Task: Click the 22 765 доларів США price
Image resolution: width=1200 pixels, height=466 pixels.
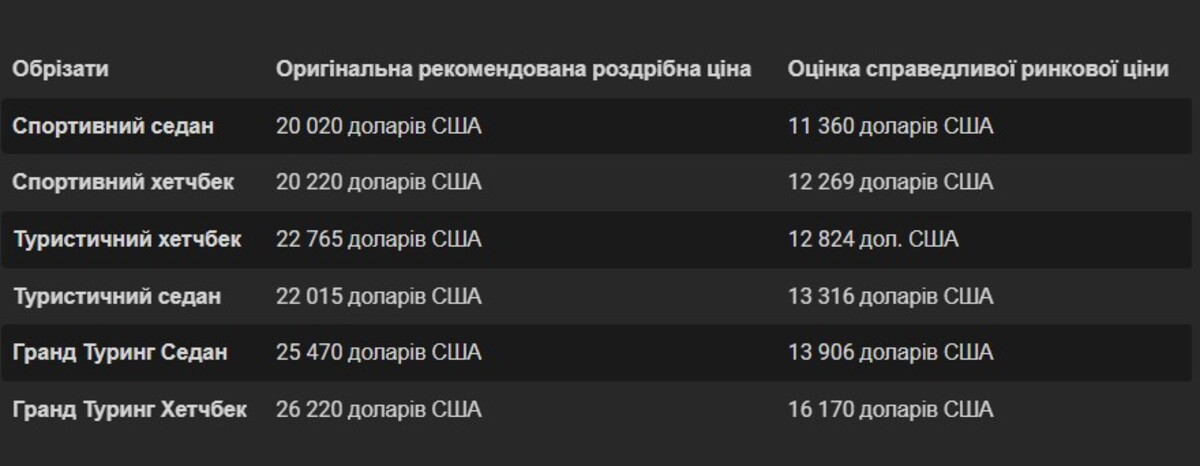Action: coord(378,239)
